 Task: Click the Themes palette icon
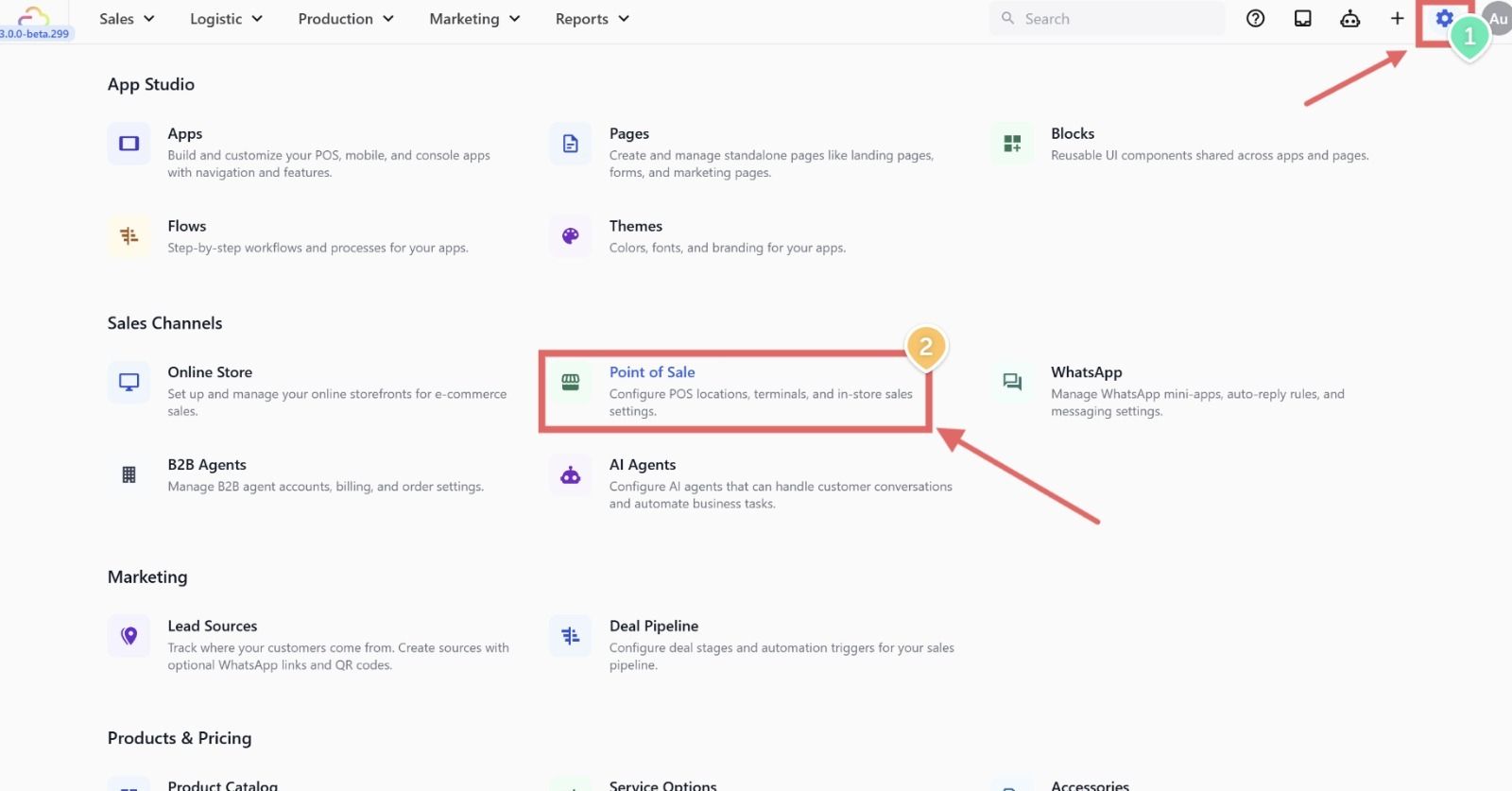tap(571, 236)
